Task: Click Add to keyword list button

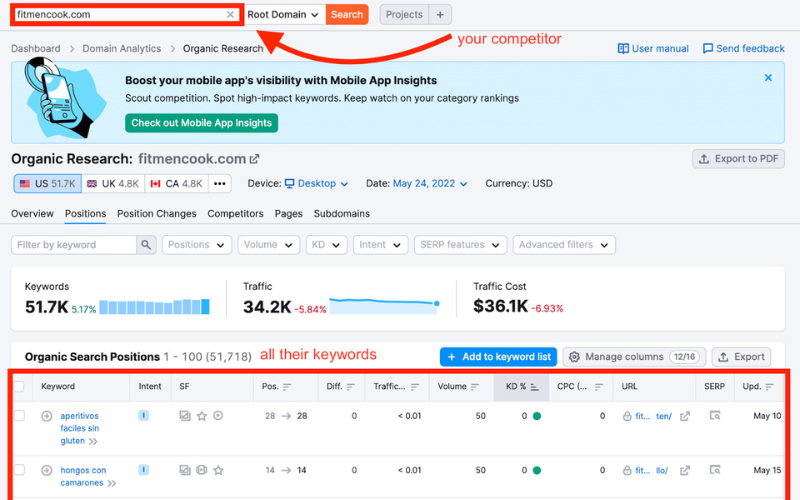Action: (x=498, y=357)
